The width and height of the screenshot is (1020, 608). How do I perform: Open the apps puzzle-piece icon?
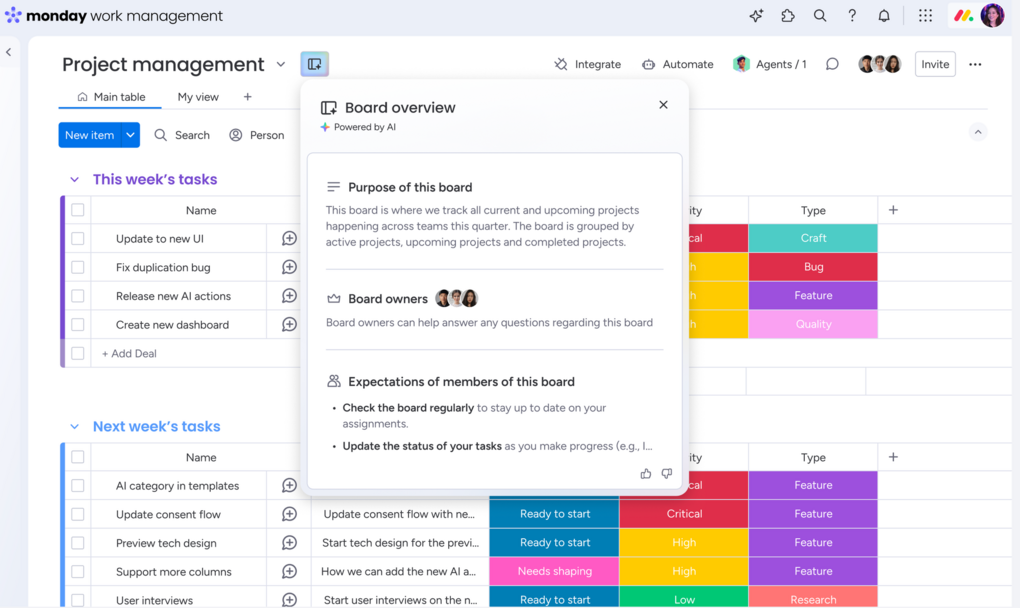pyautogui.click(x=788, y=16)
